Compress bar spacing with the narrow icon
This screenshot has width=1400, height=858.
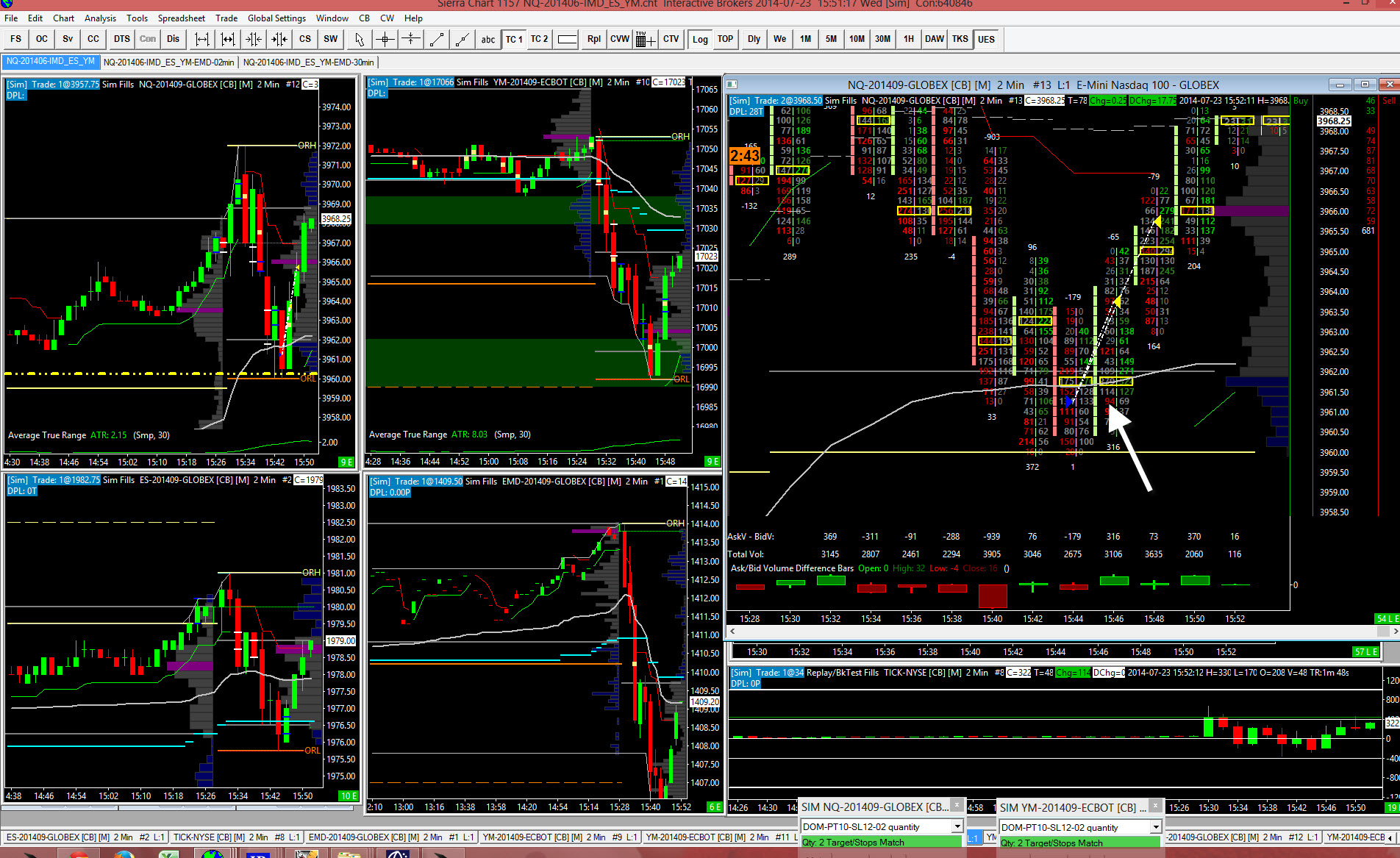click(x=254, y=39)
